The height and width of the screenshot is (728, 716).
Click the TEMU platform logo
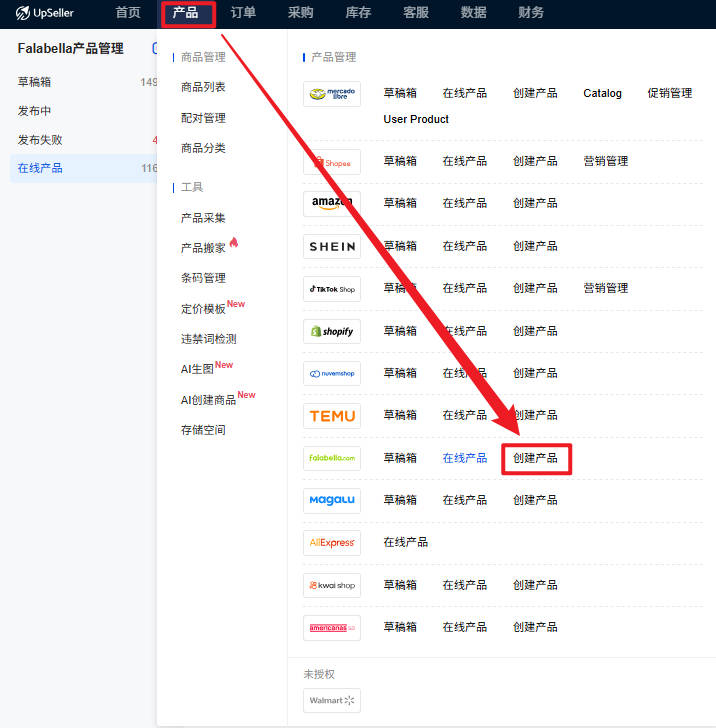(x=332, y=416)
